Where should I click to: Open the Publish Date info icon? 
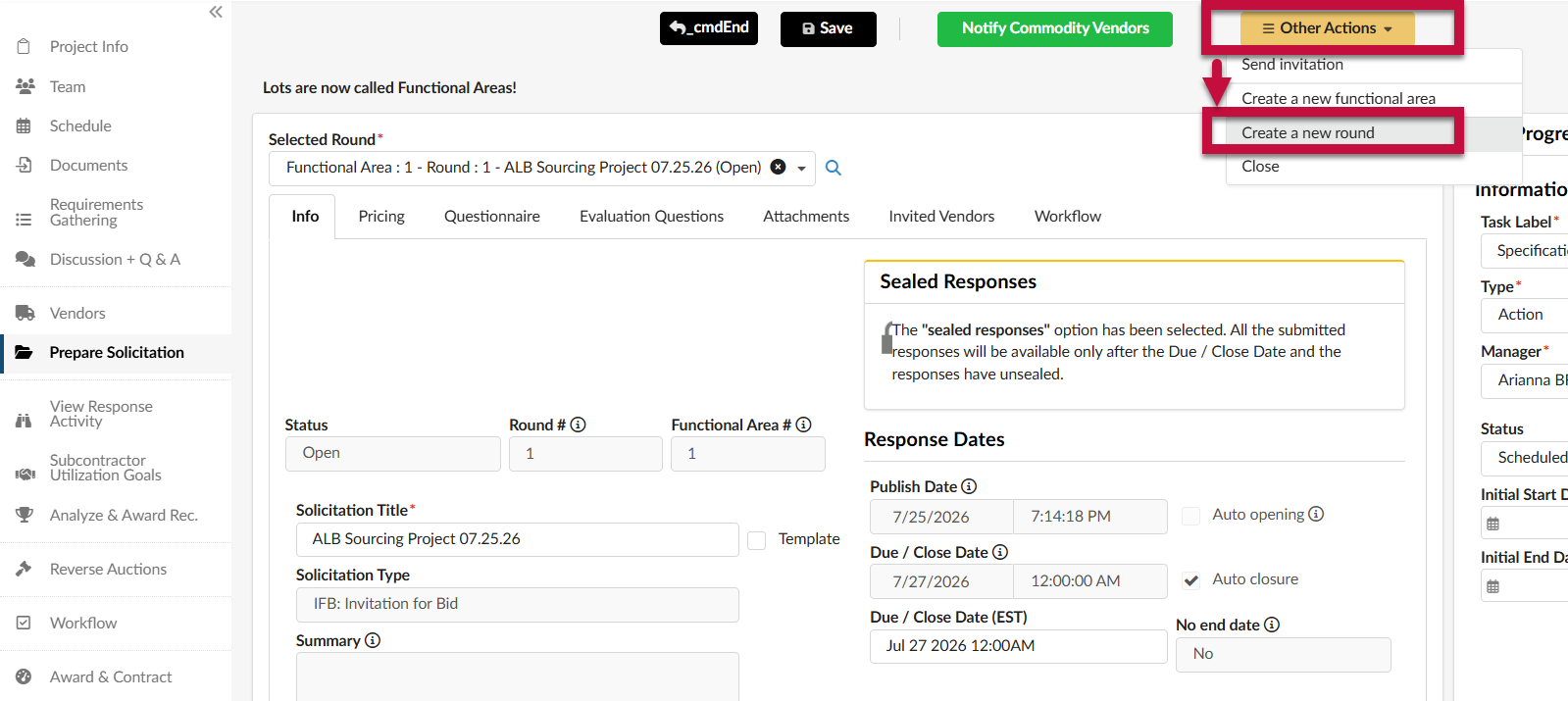969,486
